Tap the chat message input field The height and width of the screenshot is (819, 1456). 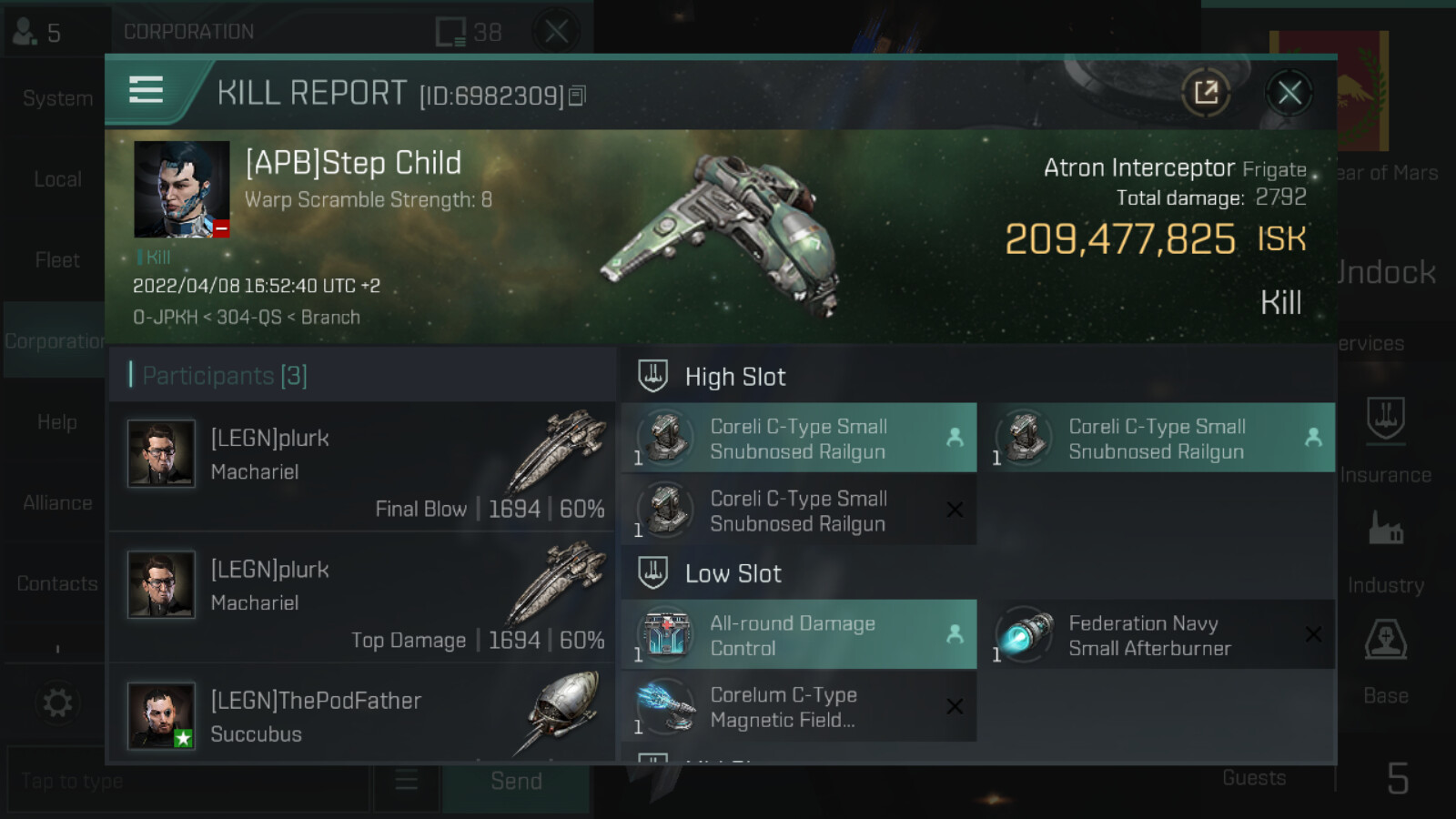click(187, 781)
